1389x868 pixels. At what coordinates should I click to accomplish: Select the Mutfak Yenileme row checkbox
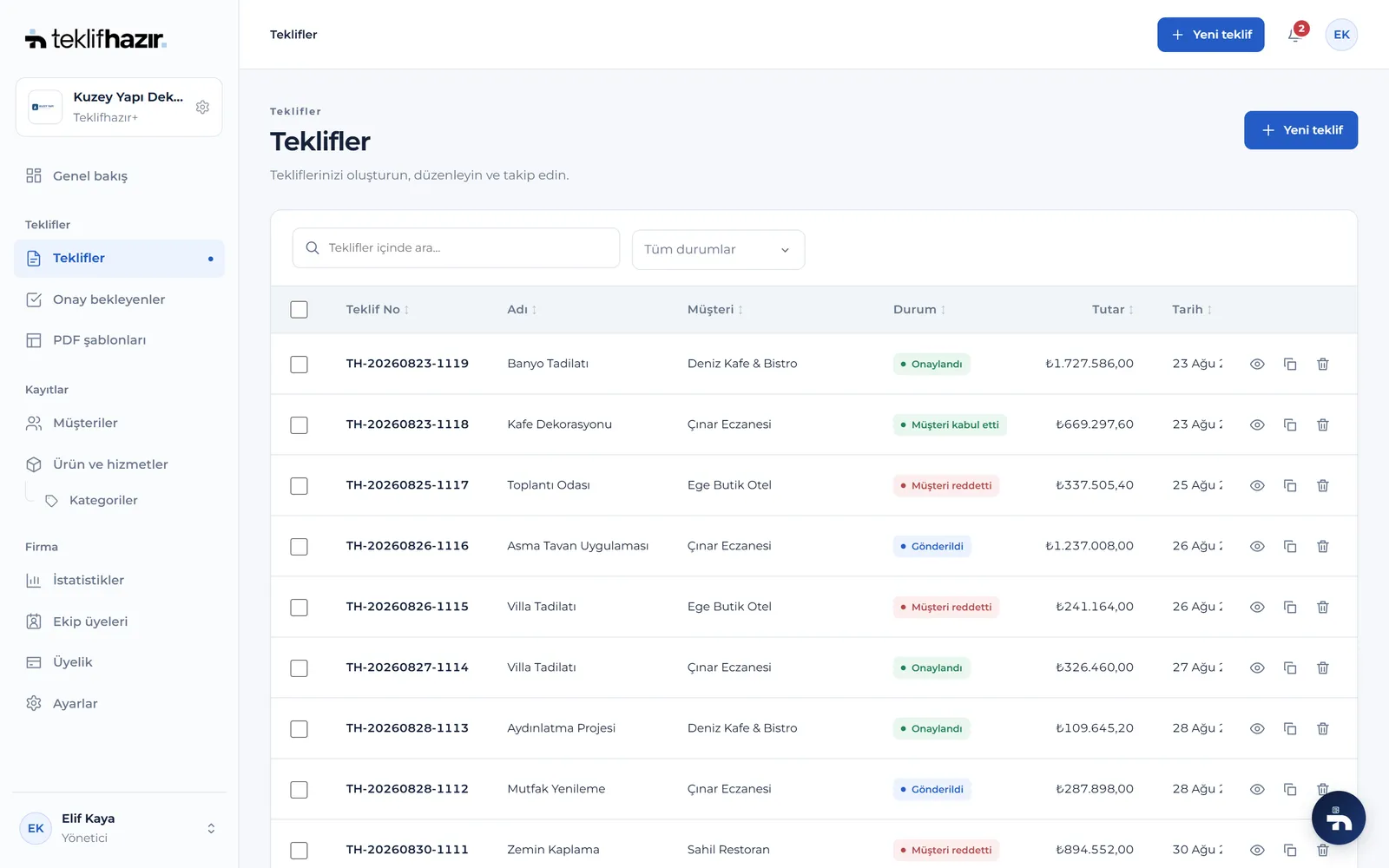(x=299, y=789)
